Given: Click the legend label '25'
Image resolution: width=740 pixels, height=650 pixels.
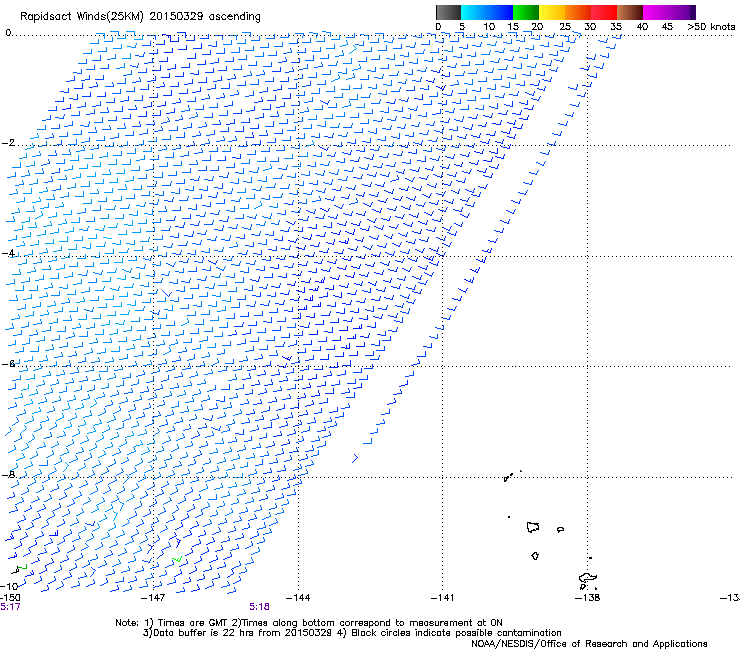Looking at the screenshot, I should [x=565, y=27].
